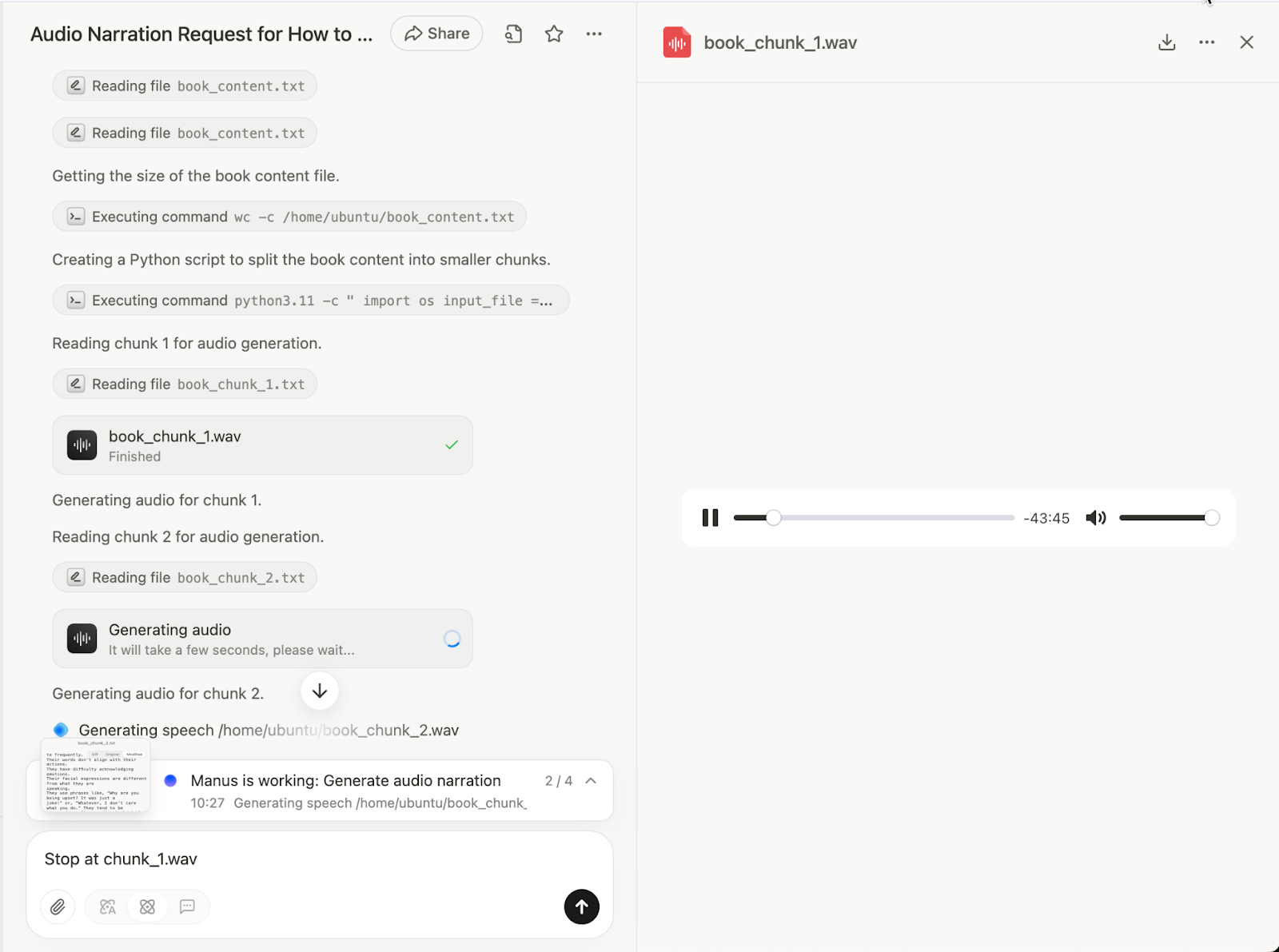Click the conversation title Audio Narration Request
The image size is (1279, 952).
pyautogui.click(x=201, y=34)
